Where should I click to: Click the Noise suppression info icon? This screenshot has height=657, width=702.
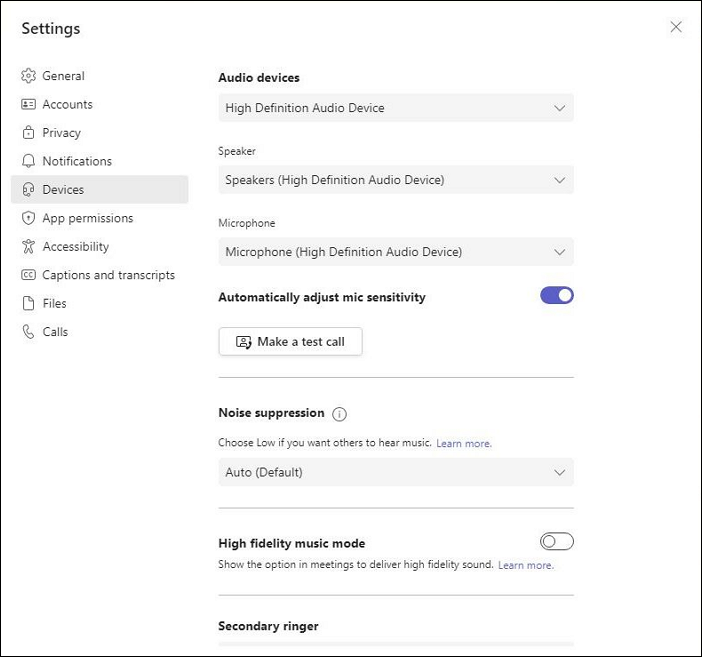click(x=339, y=414)
